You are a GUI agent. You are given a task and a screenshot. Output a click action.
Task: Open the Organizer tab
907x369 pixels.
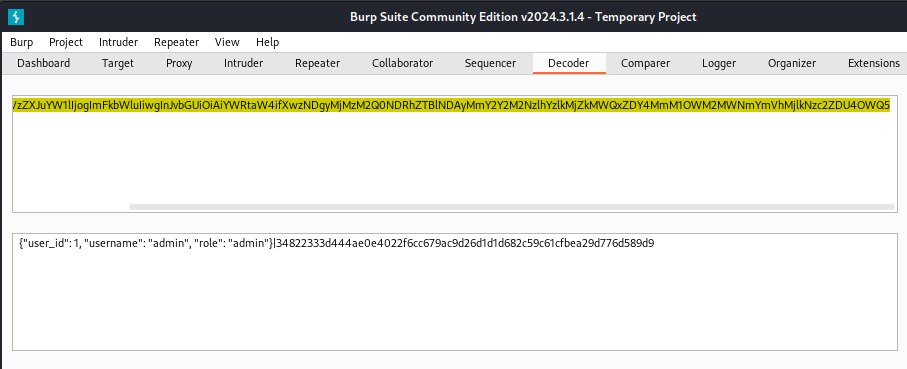click(x=792, y=63)
